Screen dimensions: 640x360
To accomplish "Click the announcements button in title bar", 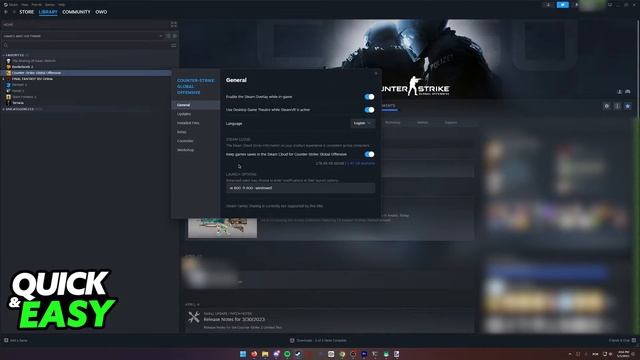I will click(562, 4).
